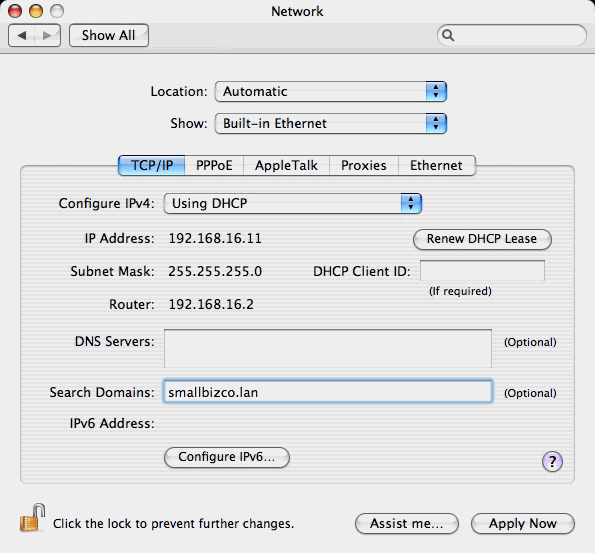The image size is (595, 553).
Task: Click the DHCP Client ID field
Action: [482, 271]
